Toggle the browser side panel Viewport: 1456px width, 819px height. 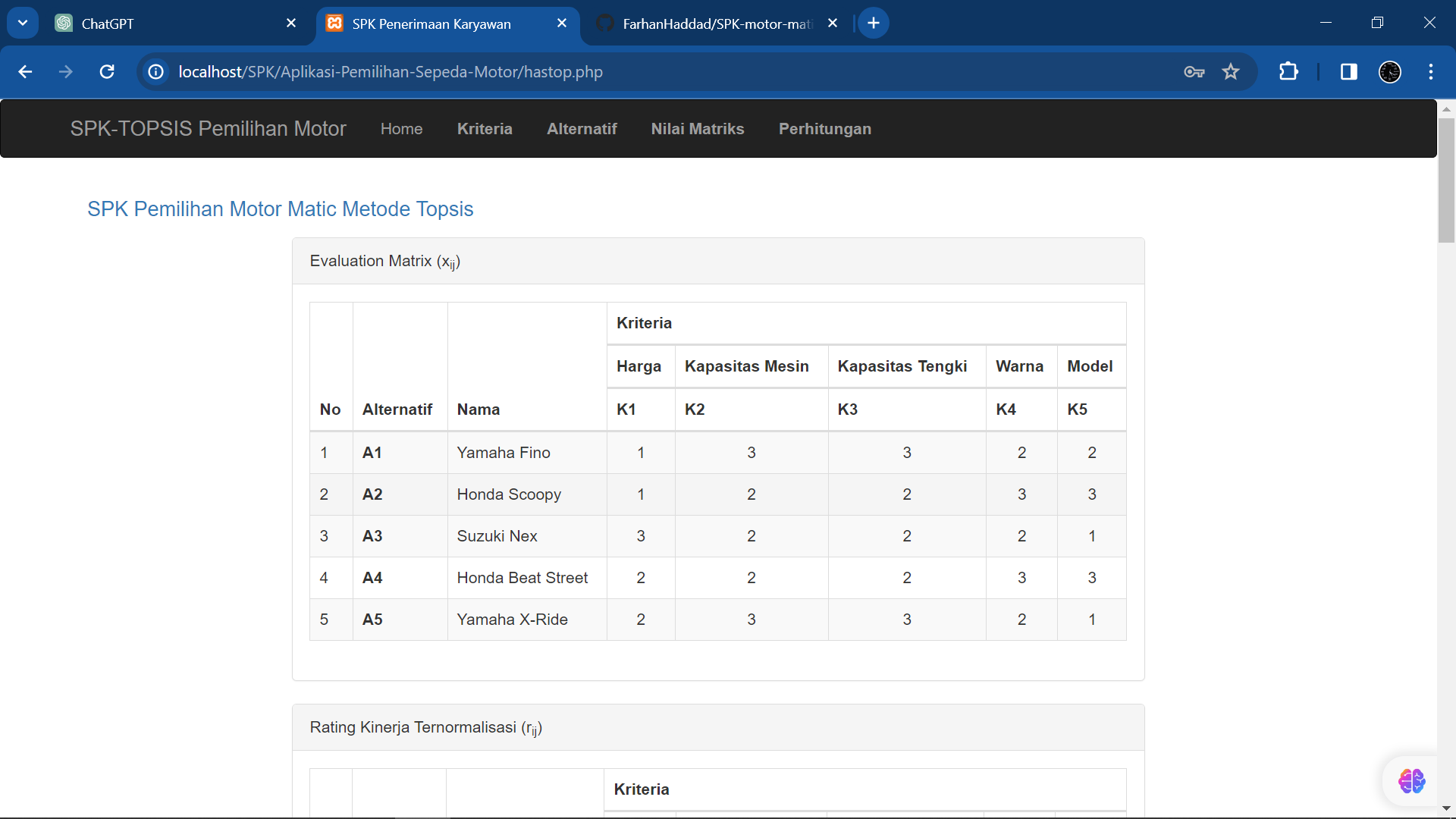tap(1348, 72)
